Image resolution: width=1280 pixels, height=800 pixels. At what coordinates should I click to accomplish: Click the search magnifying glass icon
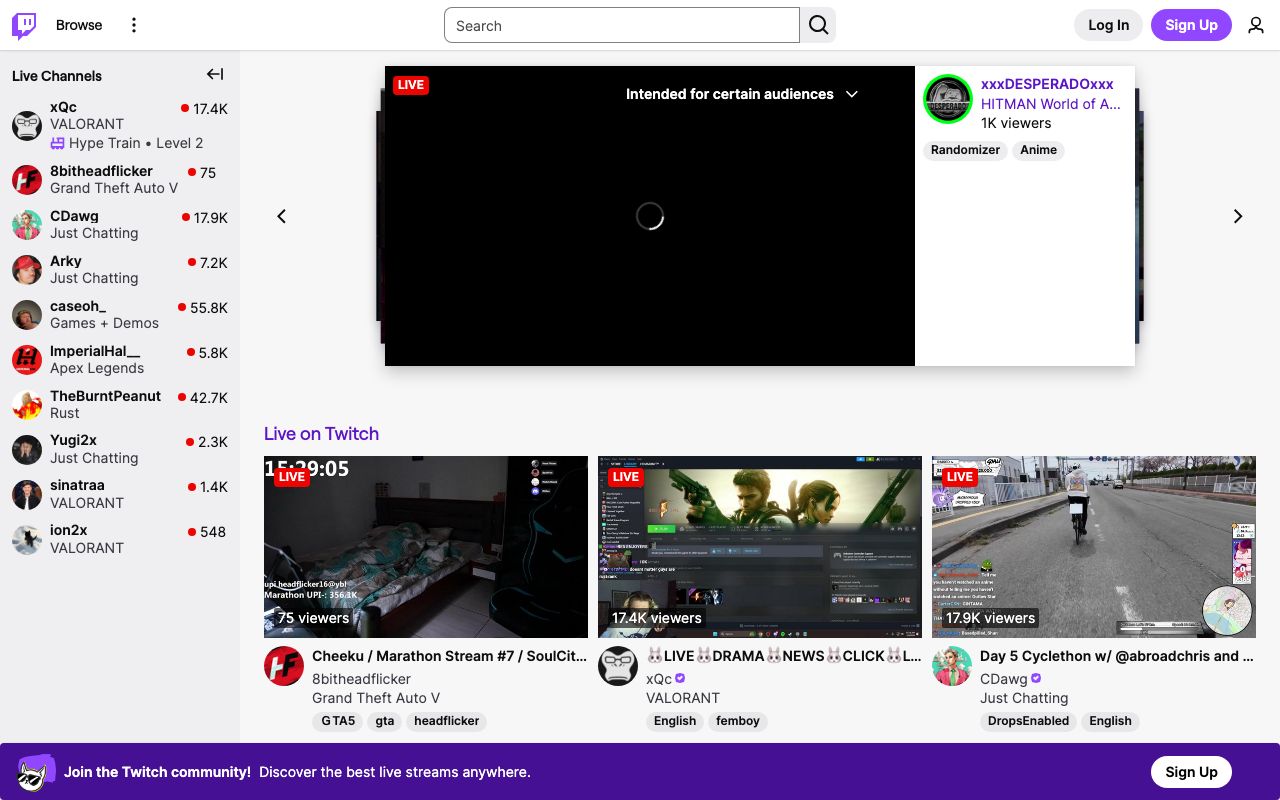pos(818,25)
